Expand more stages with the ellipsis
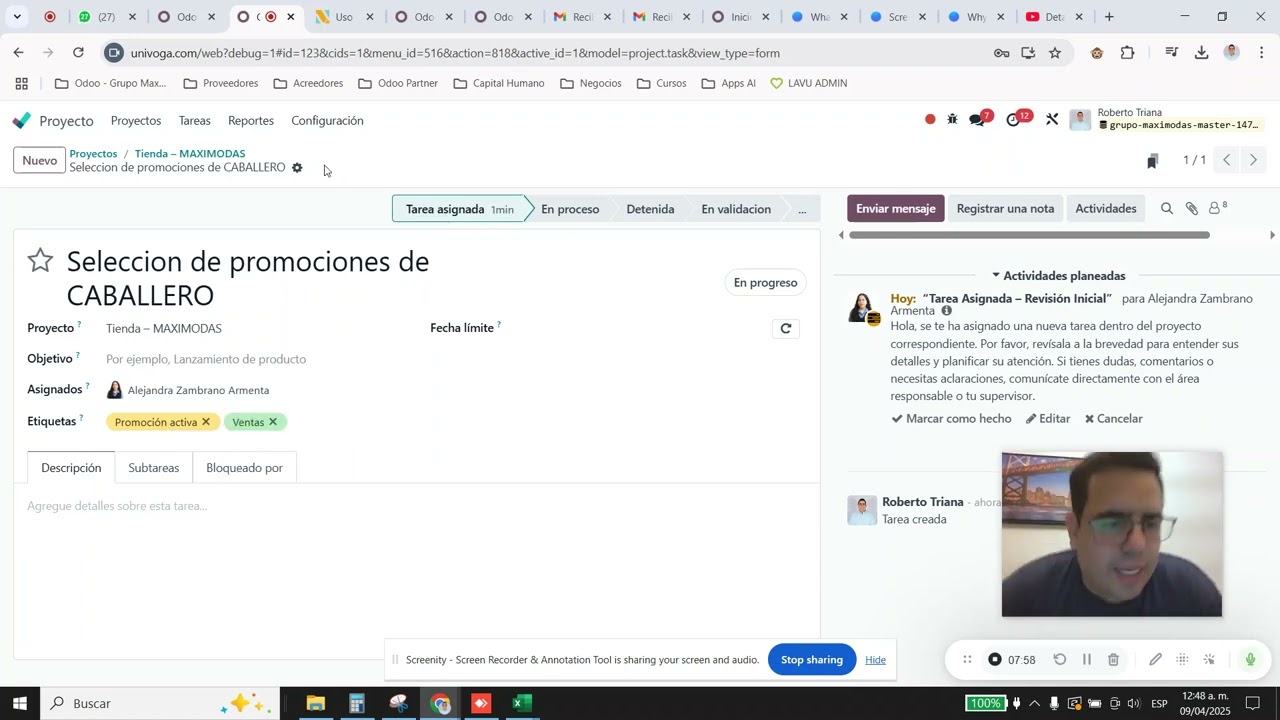This screenshot has height=720, width=1280. [802, 209]
